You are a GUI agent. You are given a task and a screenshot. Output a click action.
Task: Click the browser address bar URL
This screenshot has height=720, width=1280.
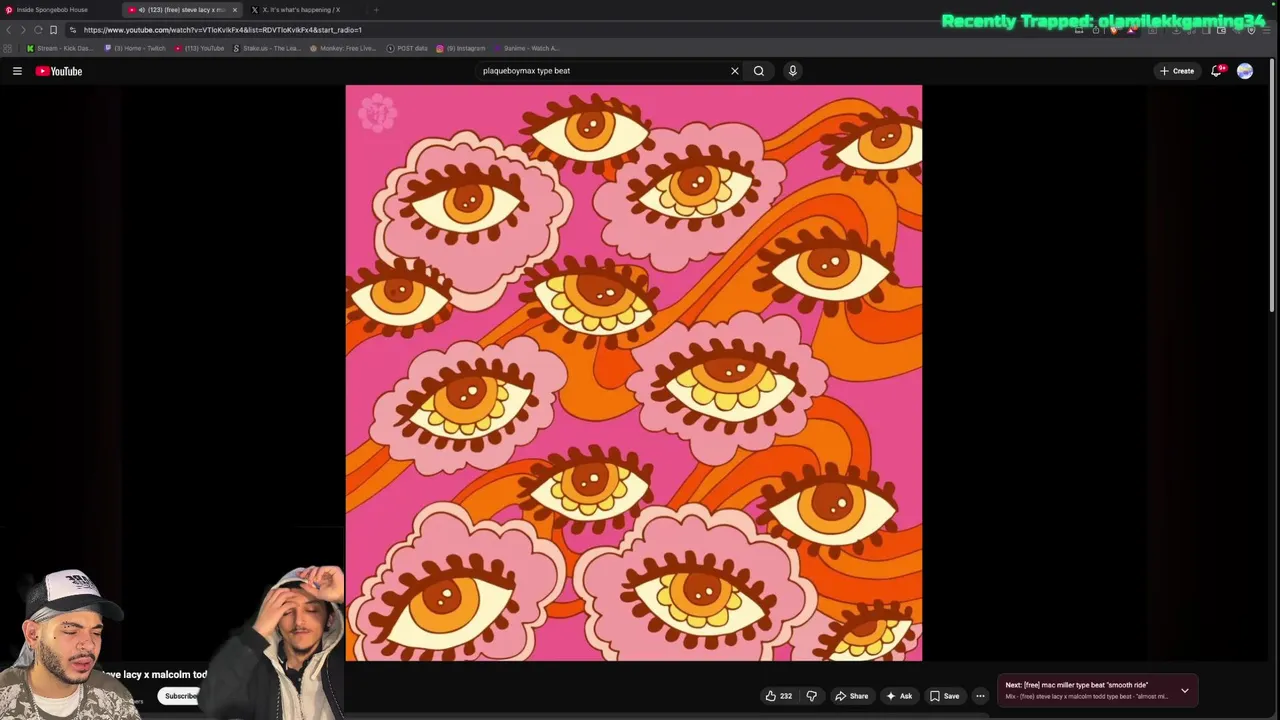[223, 30]
